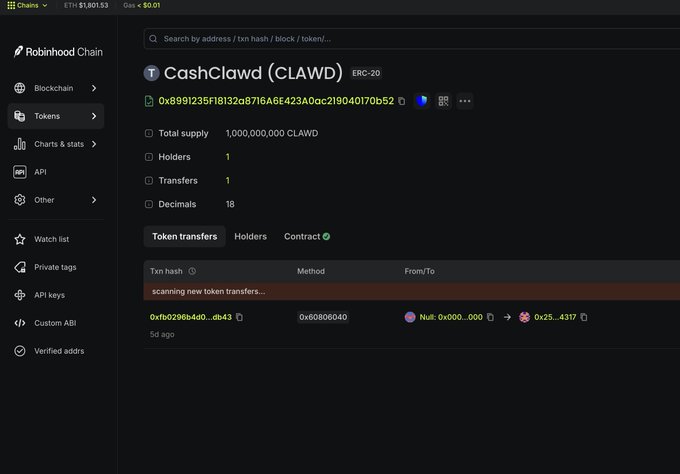The image size is (680, 474).
Task: Click the Decimals info icon
Action: [x=149, y=204]
